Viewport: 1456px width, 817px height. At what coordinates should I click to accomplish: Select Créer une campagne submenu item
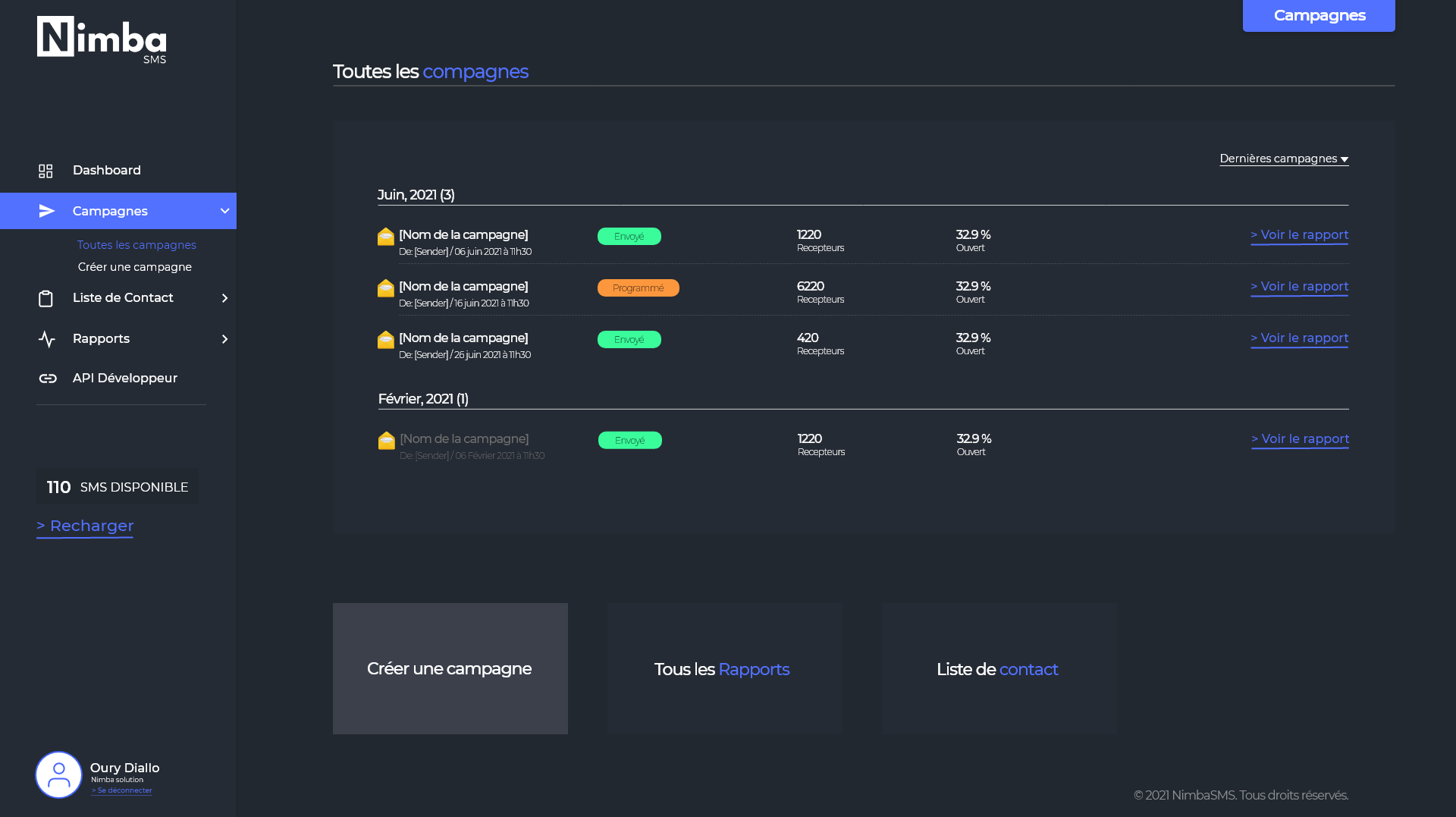tap(135, 267)
